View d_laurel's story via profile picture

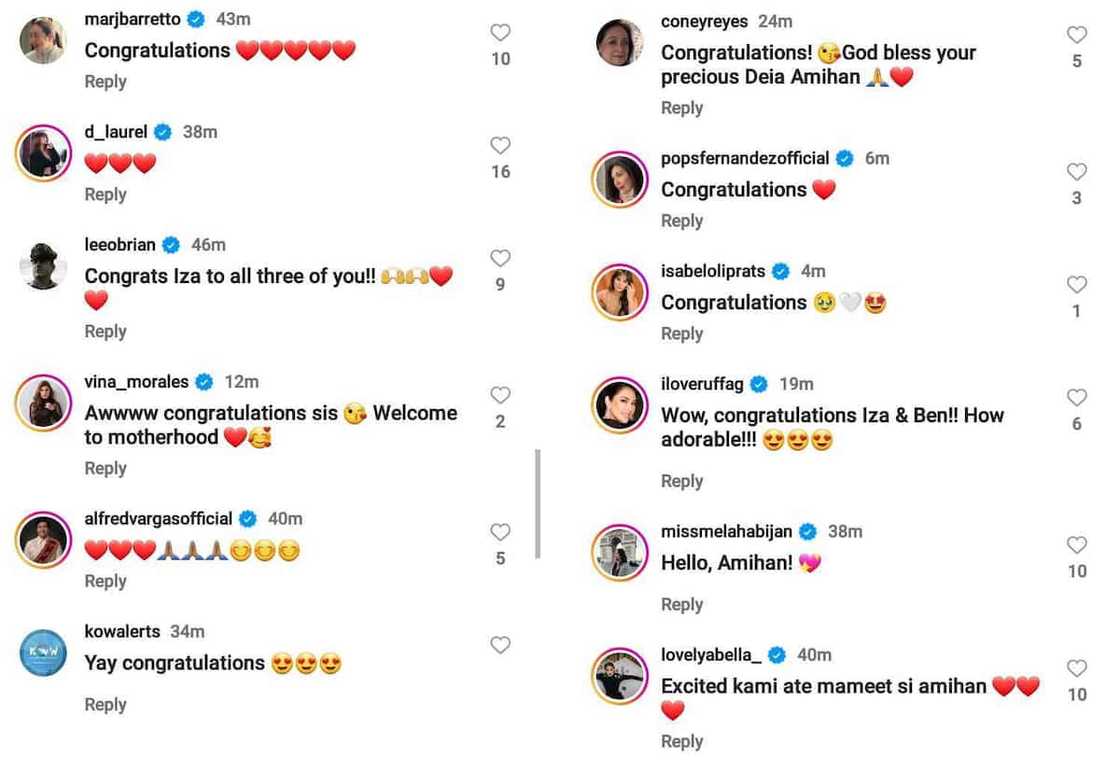43,154
